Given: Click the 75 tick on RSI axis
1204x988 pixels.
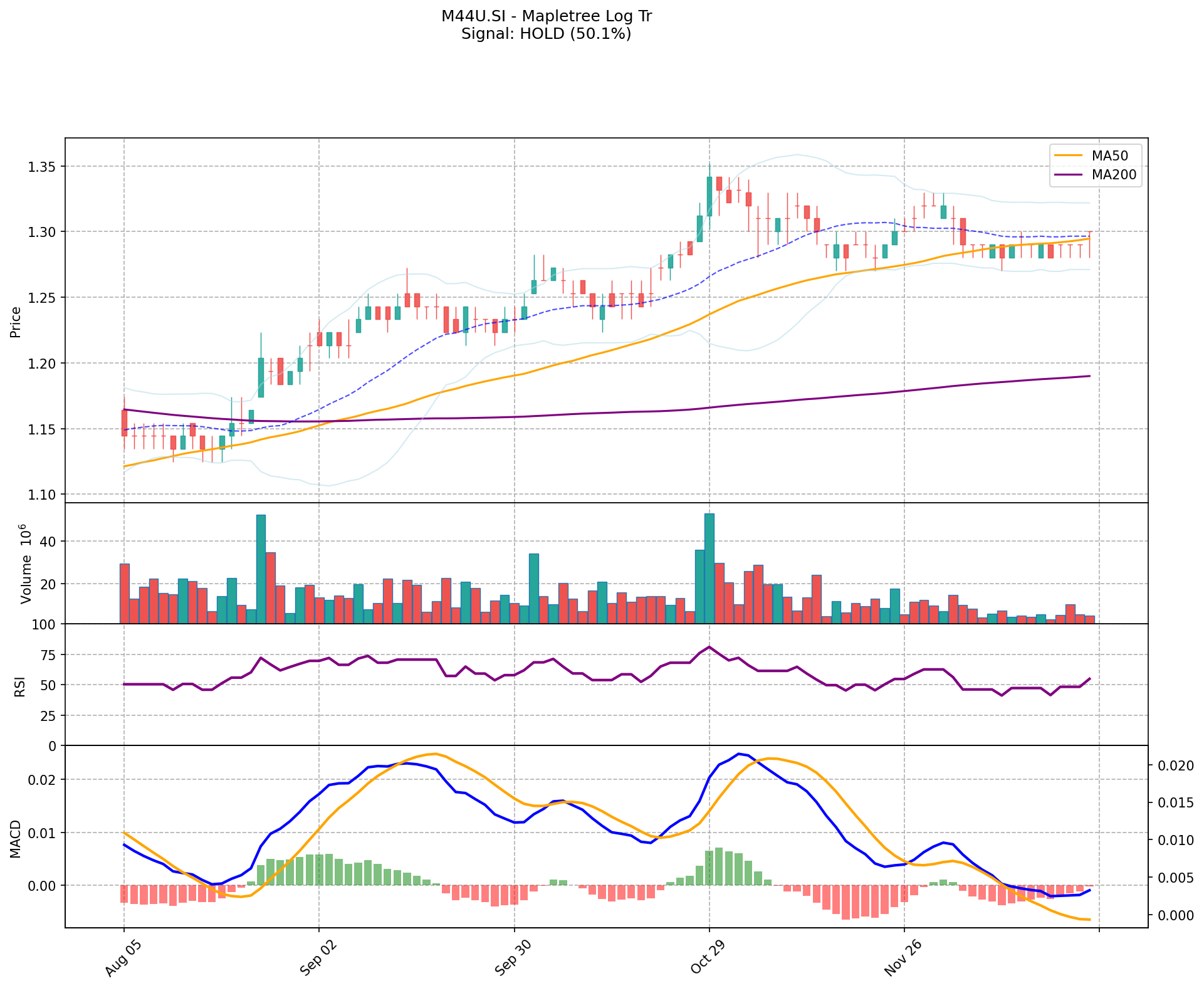Looking at the screenshot, I should click(x=48, y=655).
